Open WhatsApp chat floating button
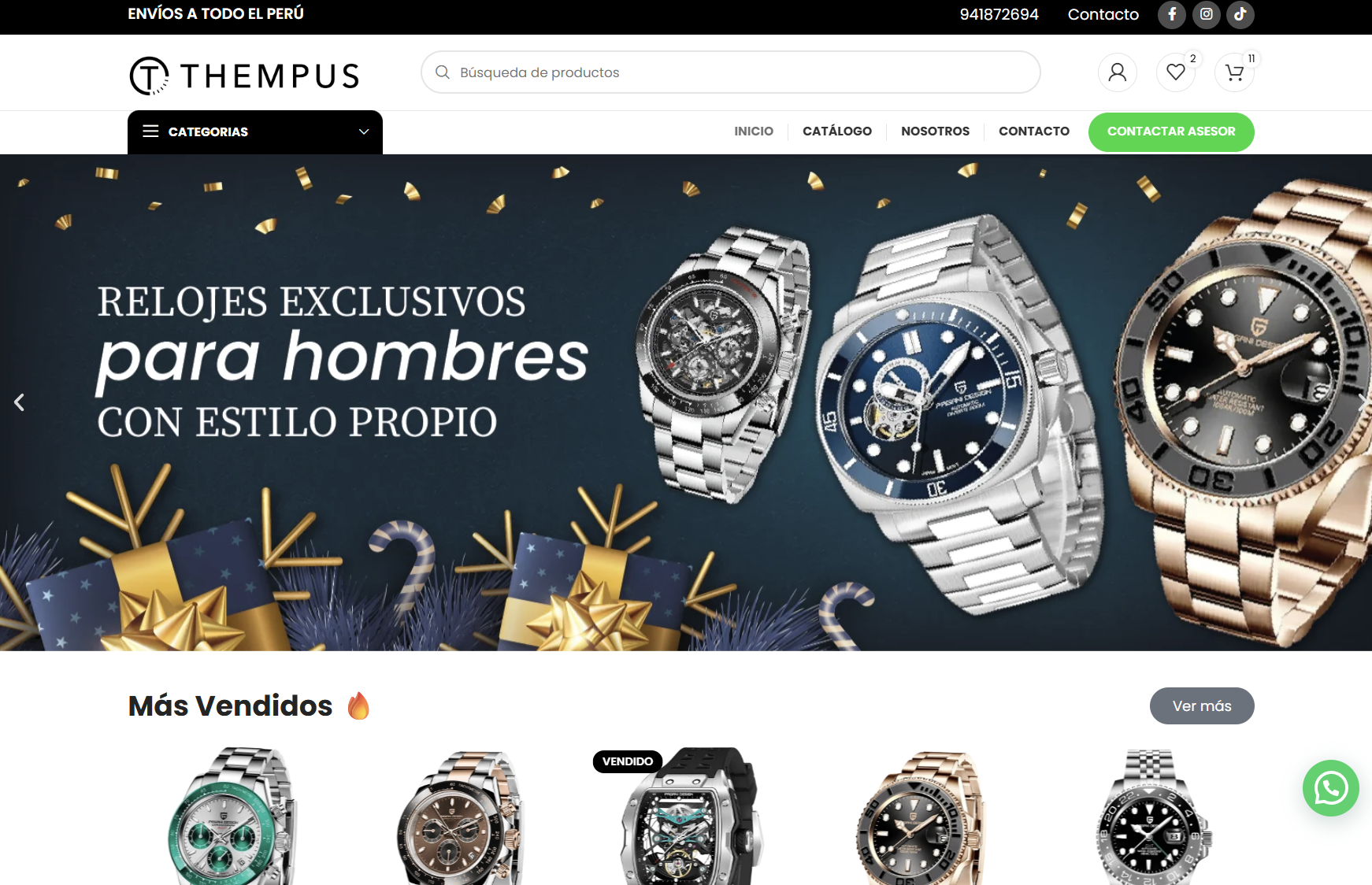The height and width of the screenshot is (885, 1372). click(1331, 788)
